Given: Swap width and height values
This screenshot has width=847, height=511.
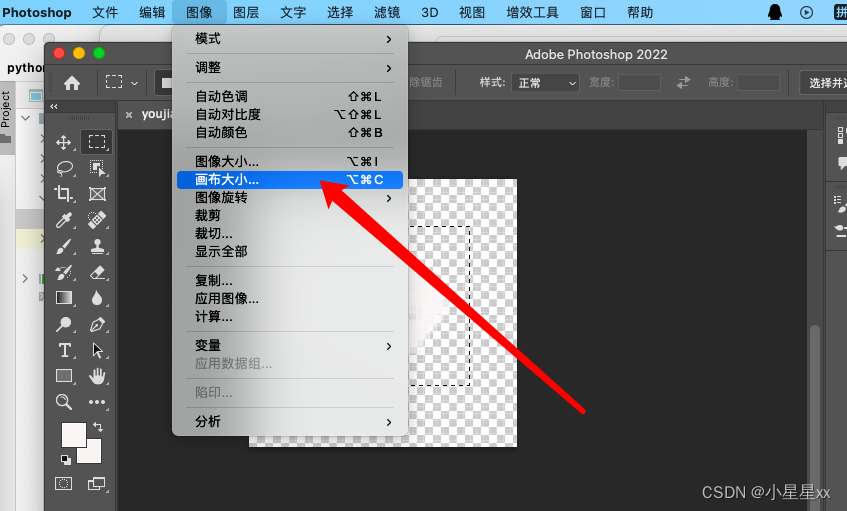Looking at the screenshot, I should [x=683, y=83].
